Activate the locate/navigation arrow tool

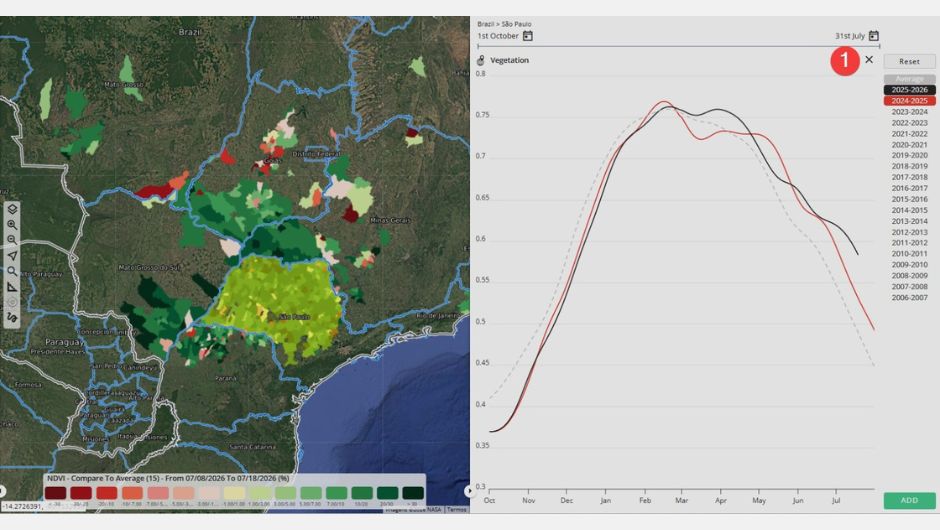pyautogui.click(x=12, y=255)
